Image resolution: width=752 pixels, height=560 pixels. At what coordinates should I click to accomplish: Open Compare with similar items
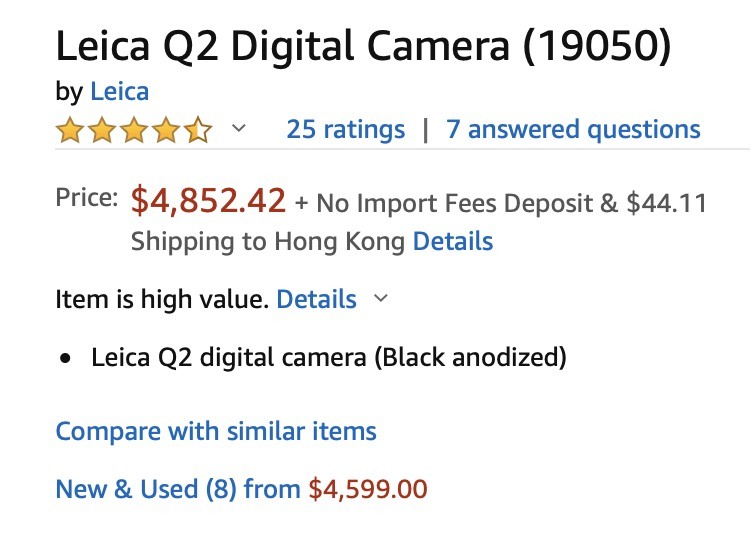pos(216,431)
